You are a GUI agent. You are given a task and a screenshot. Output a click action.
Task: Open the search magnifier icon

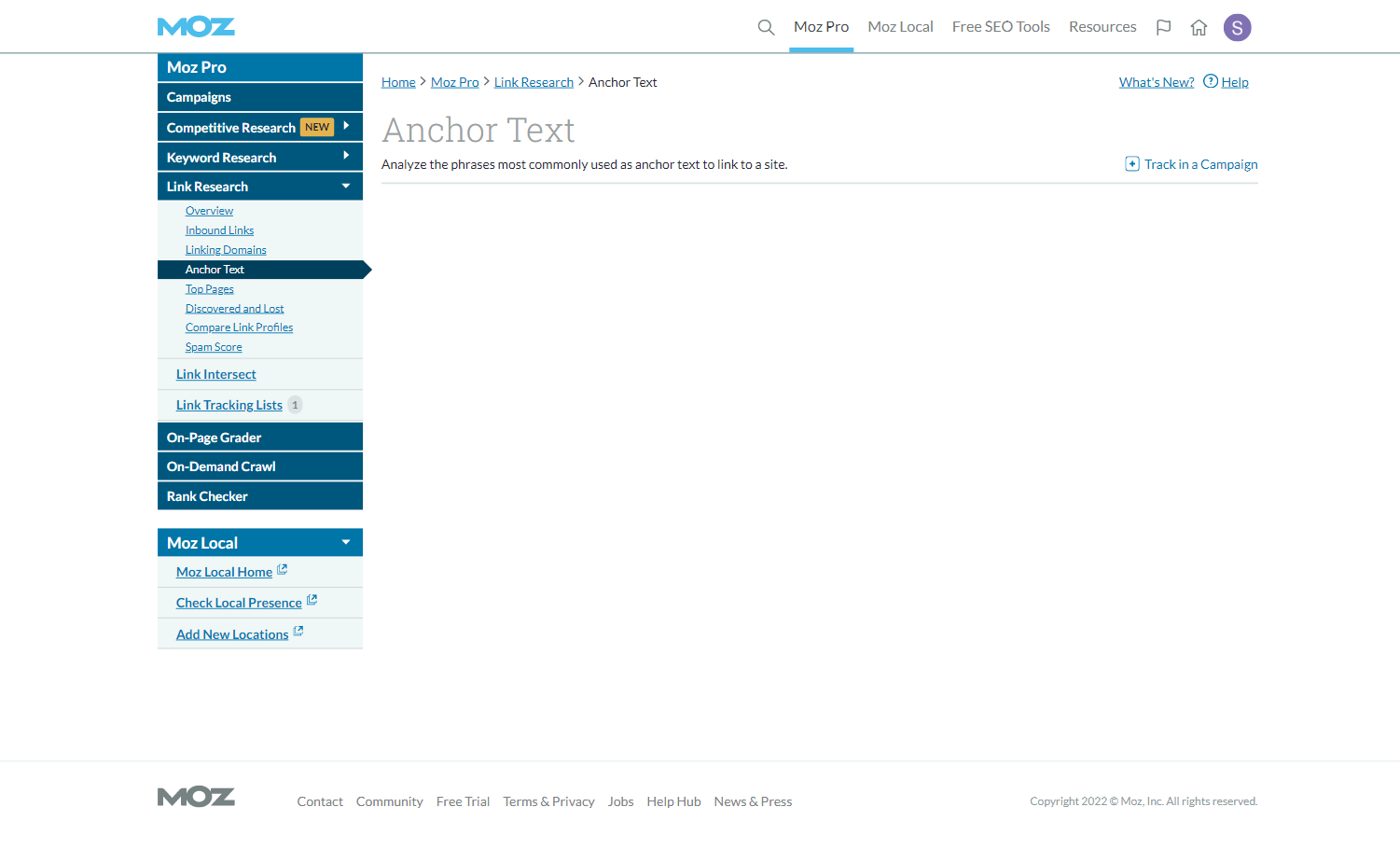766,27
